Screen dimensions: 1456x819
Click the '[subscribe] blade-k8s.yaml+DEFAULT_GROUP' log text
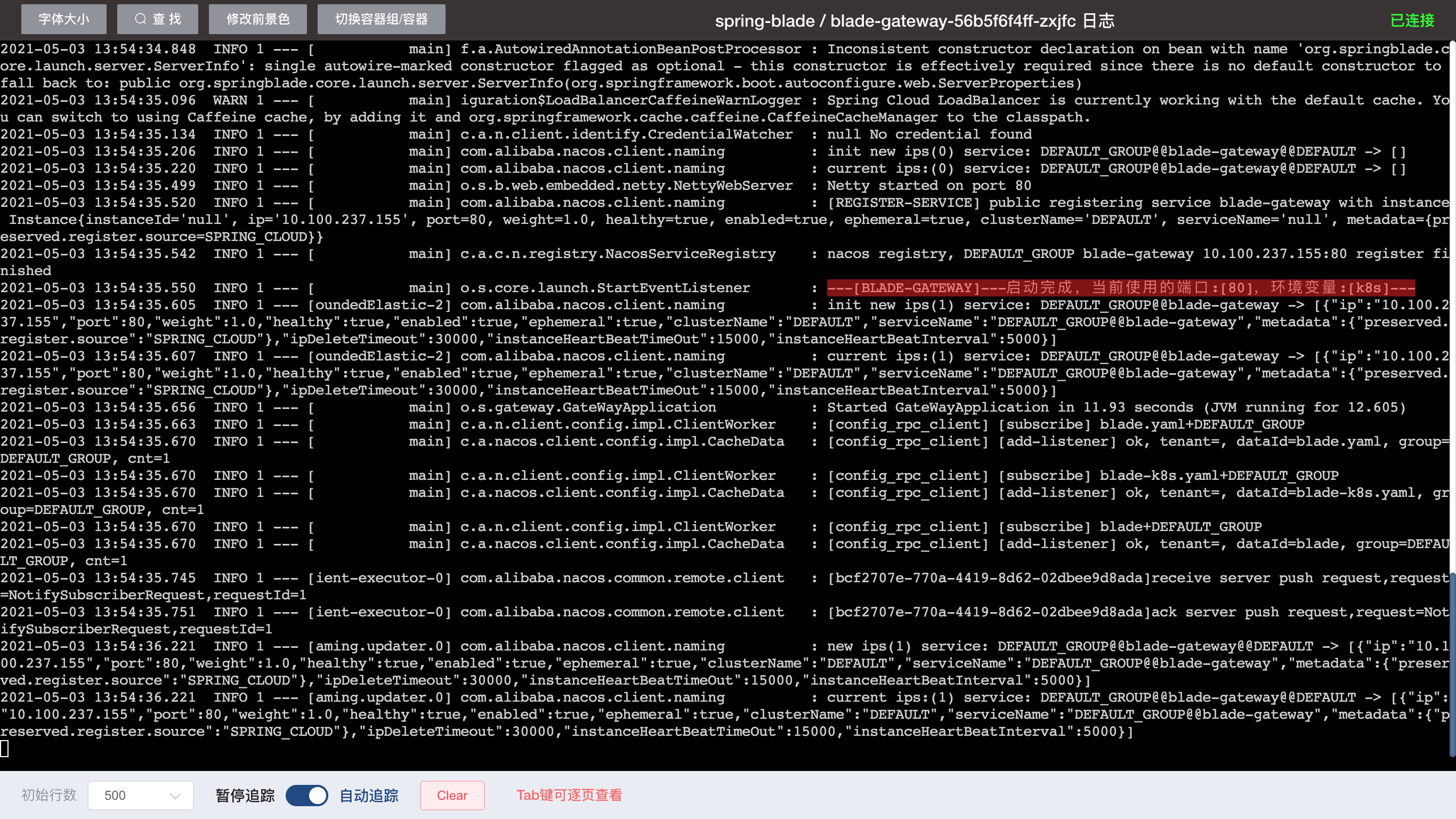[x=1168, y=475]
